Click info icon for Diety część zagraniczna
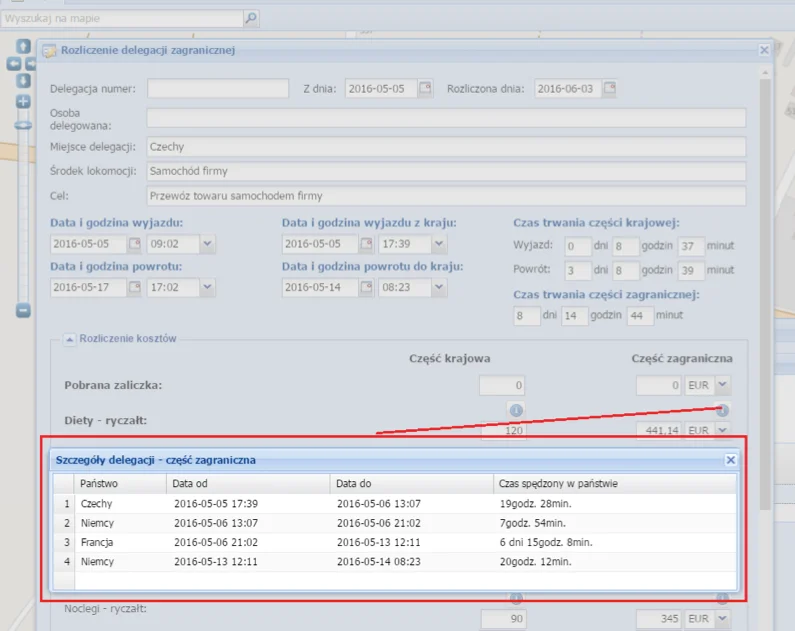795x631 pixels. (722, 410)
